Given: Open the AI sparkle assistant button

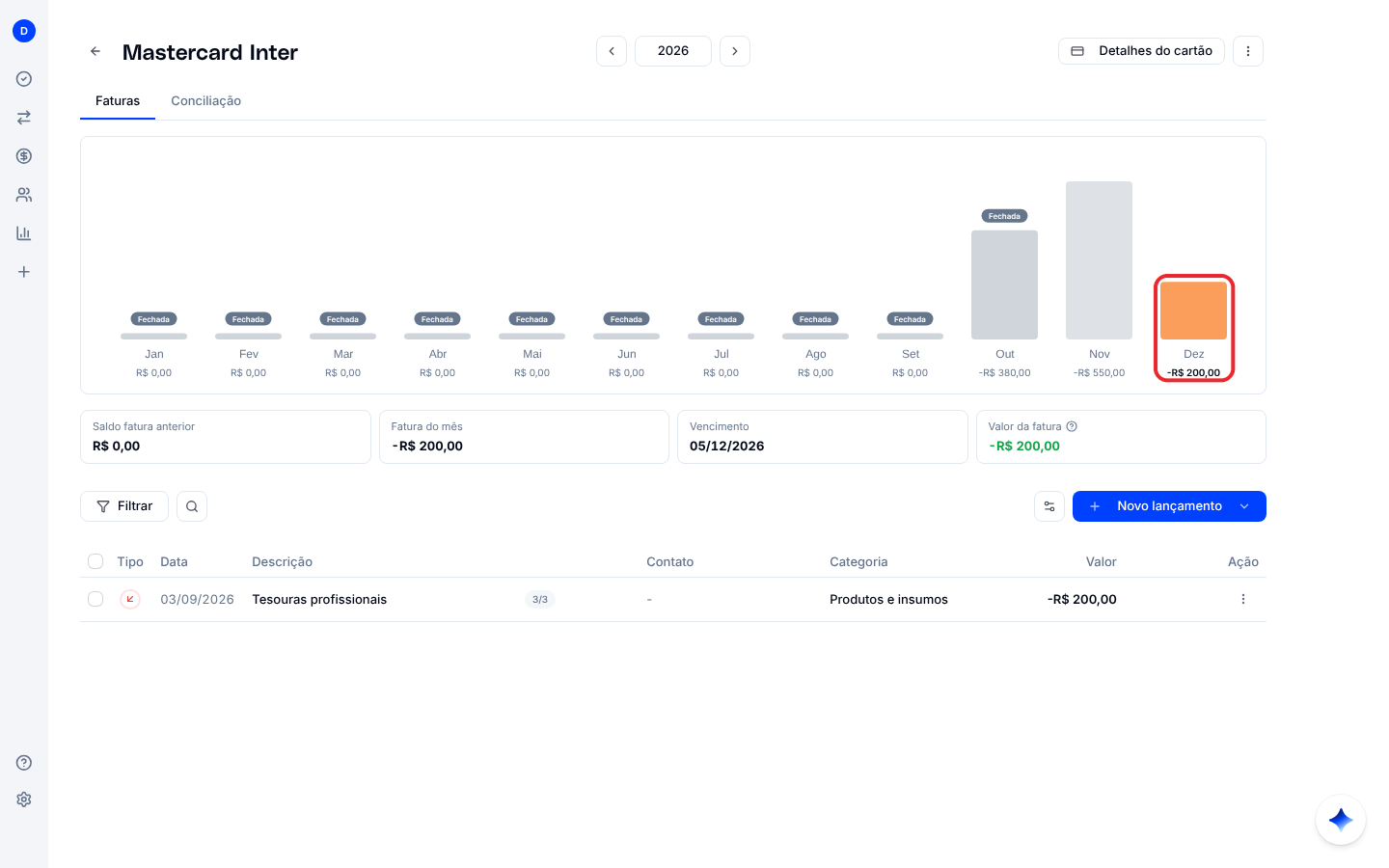Looking at the screenshot, I should (1341, 820).
